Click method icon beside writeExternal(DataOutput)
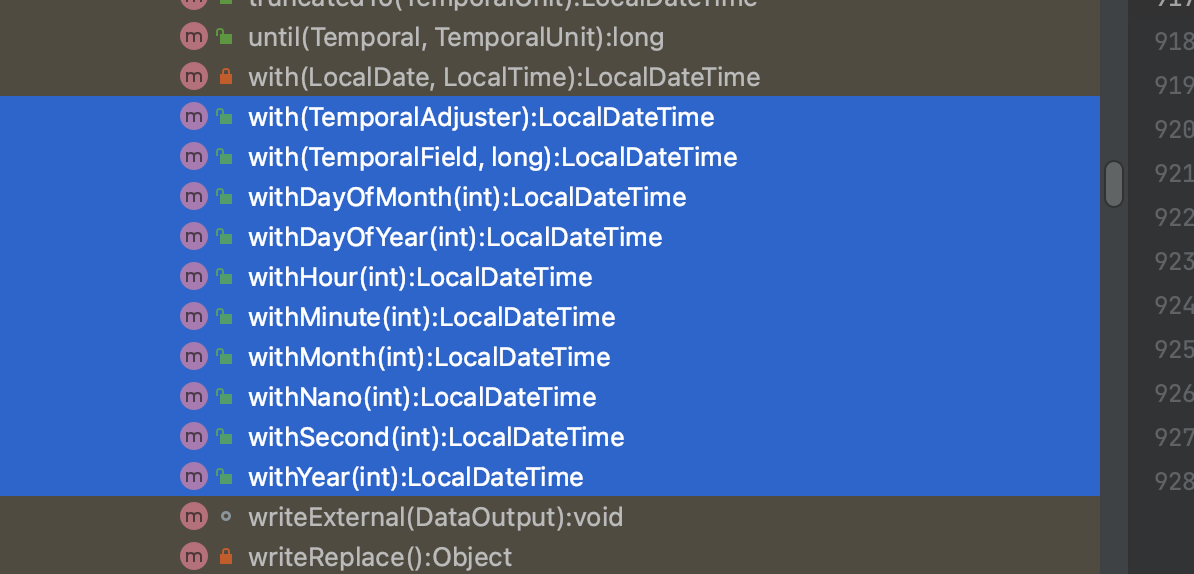1194x574 pixels. point(192,517)
